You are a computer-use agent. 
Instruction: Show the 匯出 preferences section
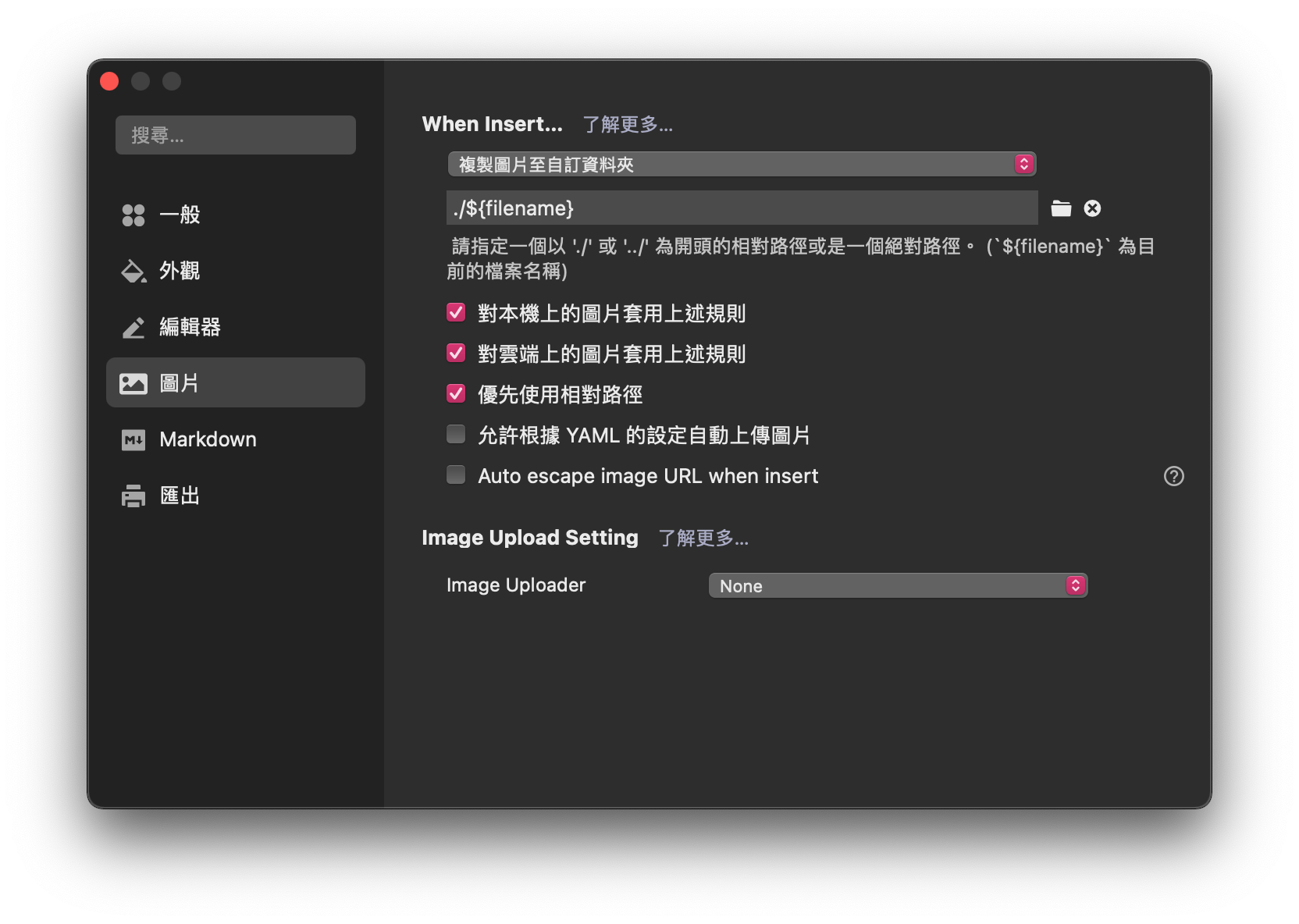pyautogui.click(x=236, y=496)
